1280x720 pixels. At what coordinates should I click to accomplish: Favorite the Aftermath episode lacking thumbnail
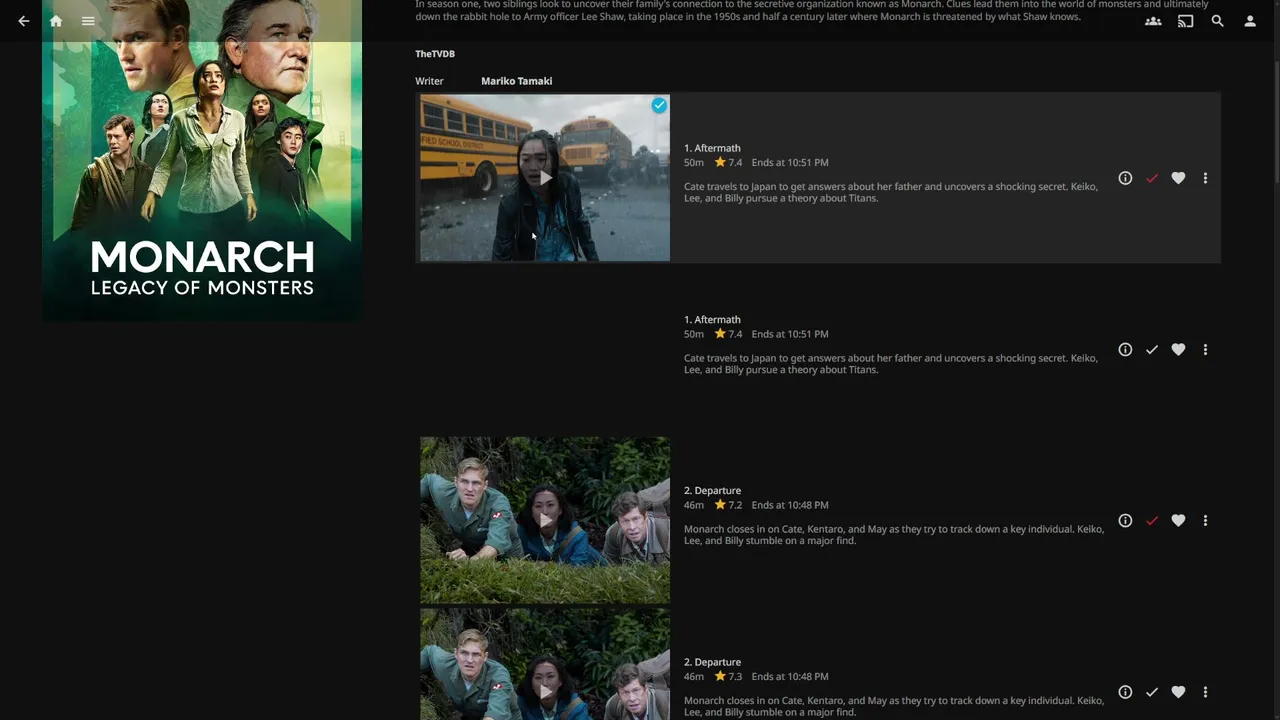click(1178, 350)
